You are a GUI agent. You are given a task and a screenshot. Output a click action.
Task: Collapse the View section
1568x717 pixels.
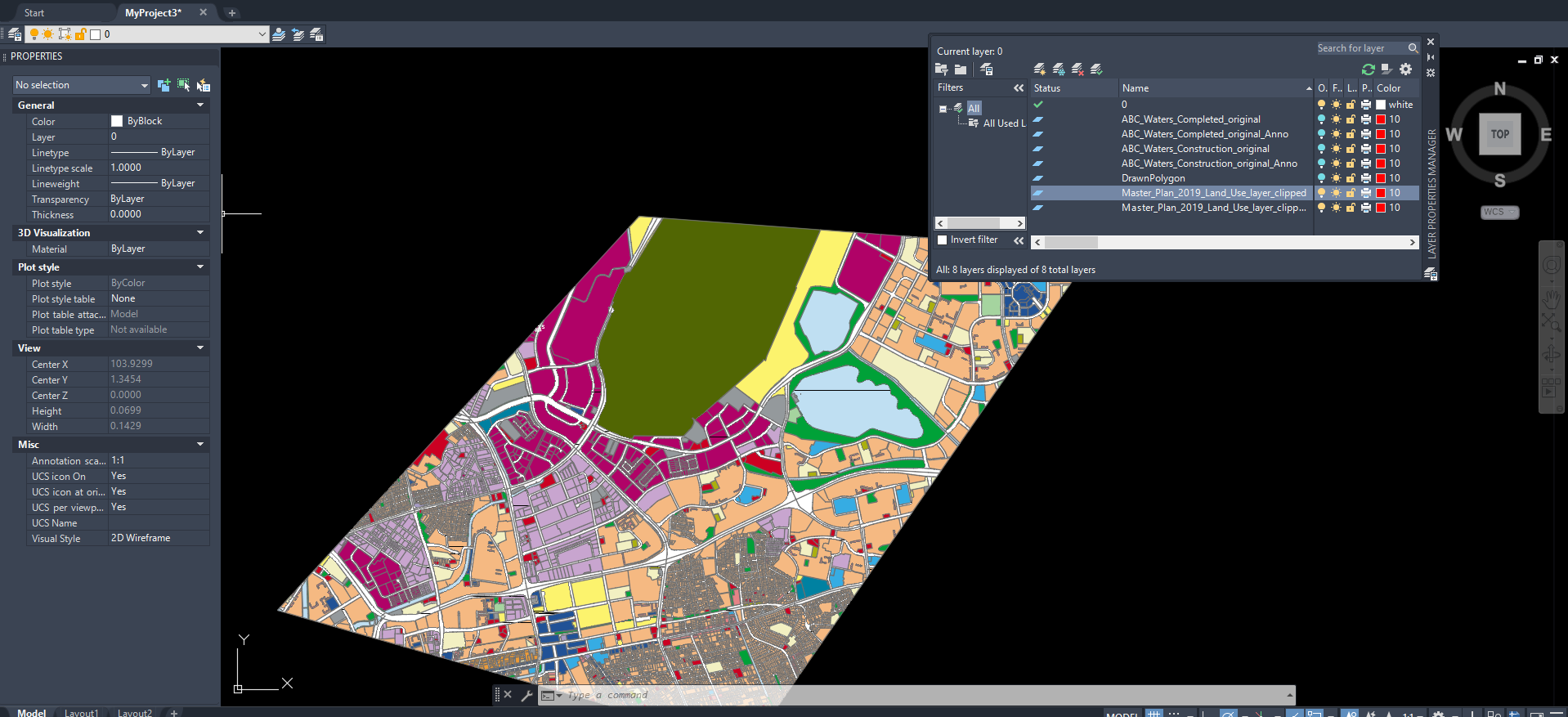[200, 348]
